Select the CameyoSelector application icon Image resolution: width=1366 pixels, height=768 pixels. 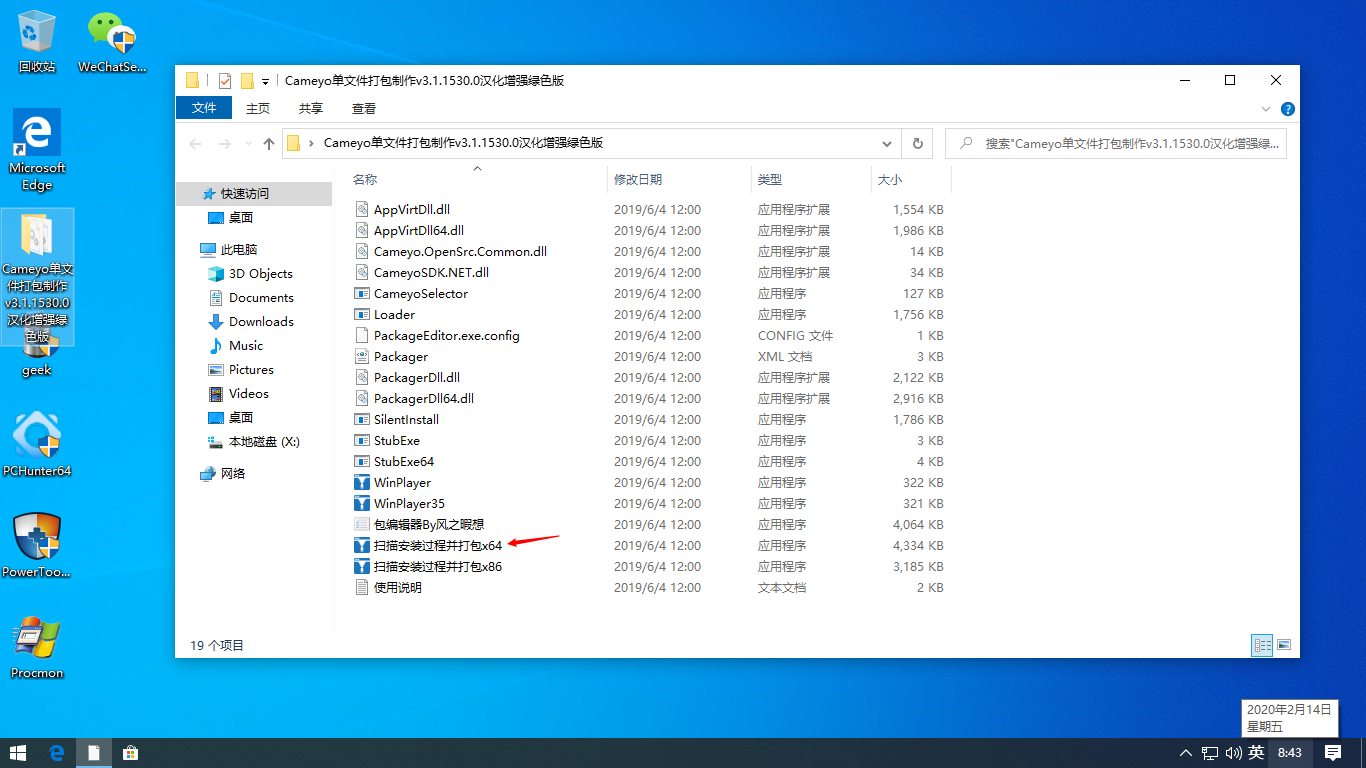point(363,294)
